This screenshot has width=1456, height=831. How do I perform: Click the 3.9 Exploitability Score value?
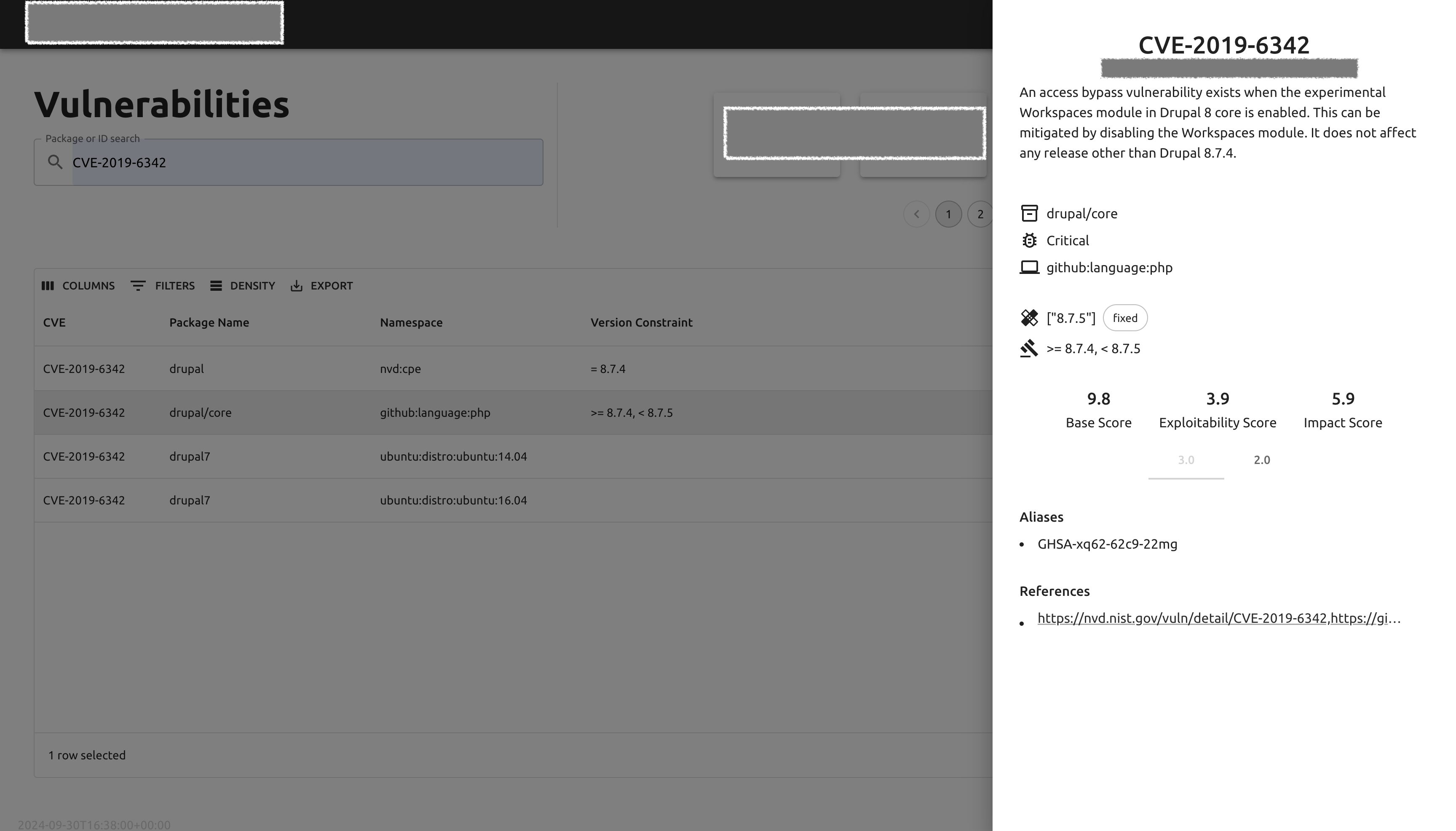(1218, 398)
